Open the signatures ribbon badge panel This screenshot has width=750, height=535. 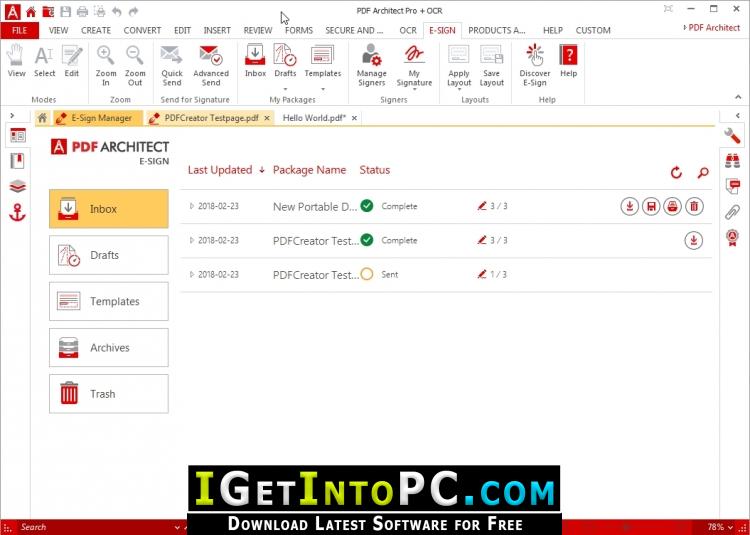732,237
